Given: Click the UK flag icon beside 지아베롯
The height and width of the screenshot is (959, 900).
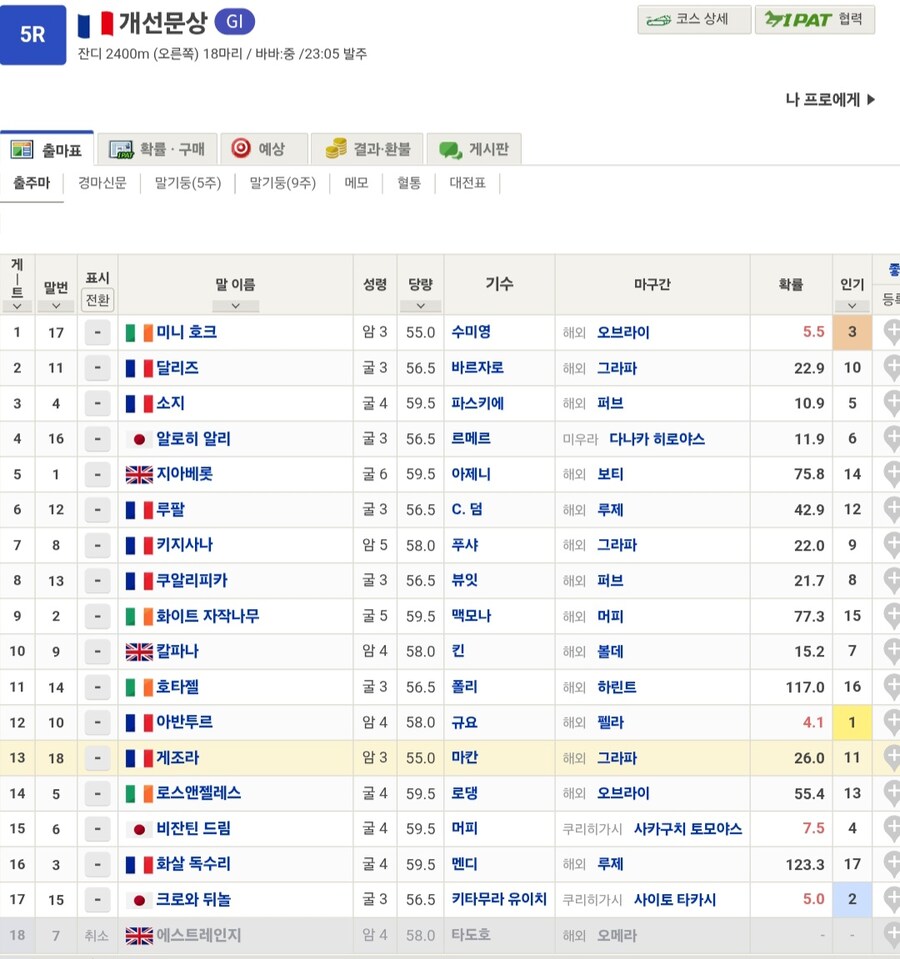Looking at the screenshot, I should (x=140, y=474).
